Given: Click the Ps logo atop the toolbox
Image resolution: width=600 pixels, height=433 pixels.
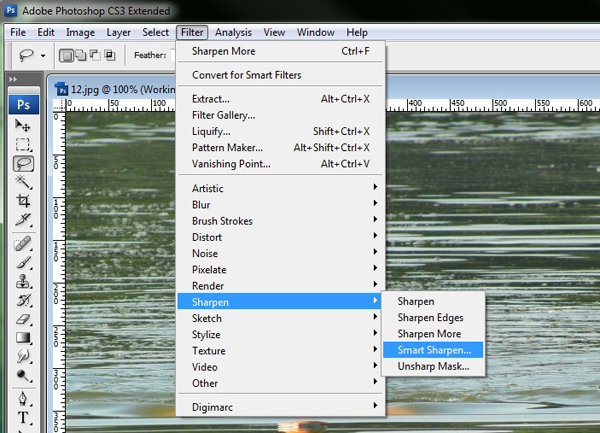Looking at the screenshot, I should (24, 104).
